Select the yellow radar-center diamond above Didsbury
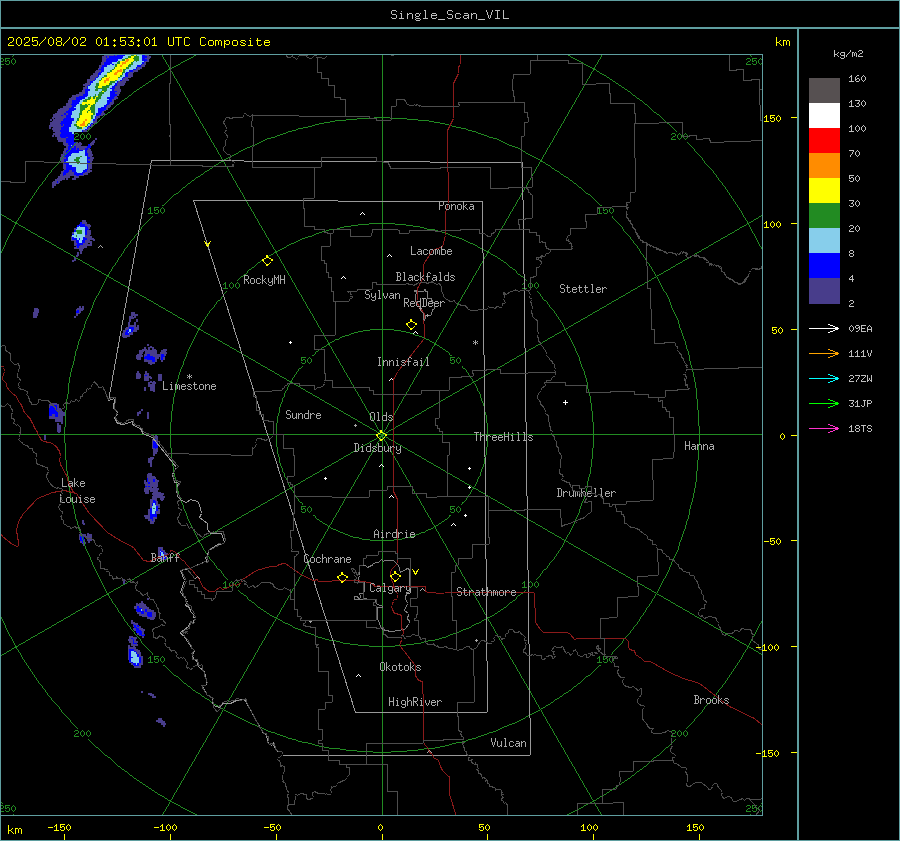 click(x=382, y=435)
